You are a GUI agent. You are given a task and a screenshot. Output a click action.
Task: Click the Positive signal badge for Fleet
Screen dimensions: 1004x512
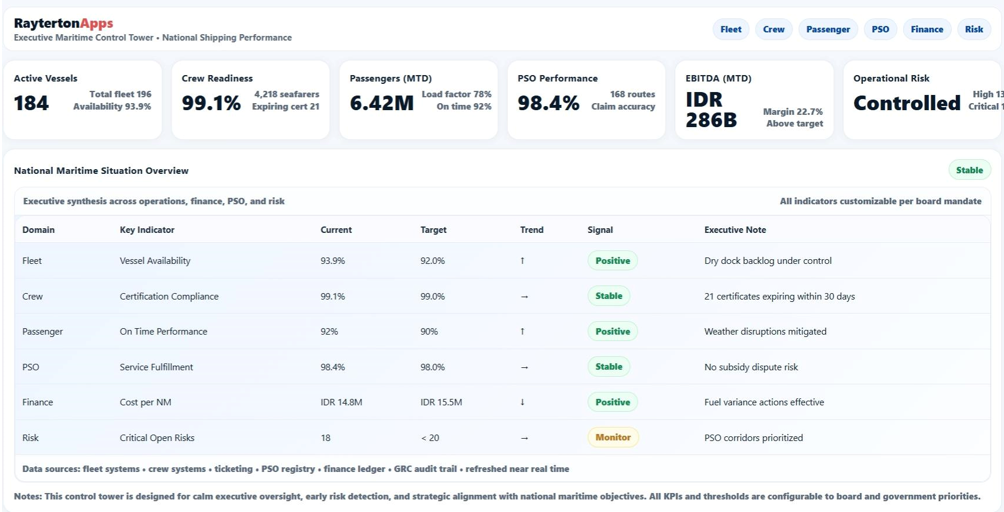click(x=612, y=261)
